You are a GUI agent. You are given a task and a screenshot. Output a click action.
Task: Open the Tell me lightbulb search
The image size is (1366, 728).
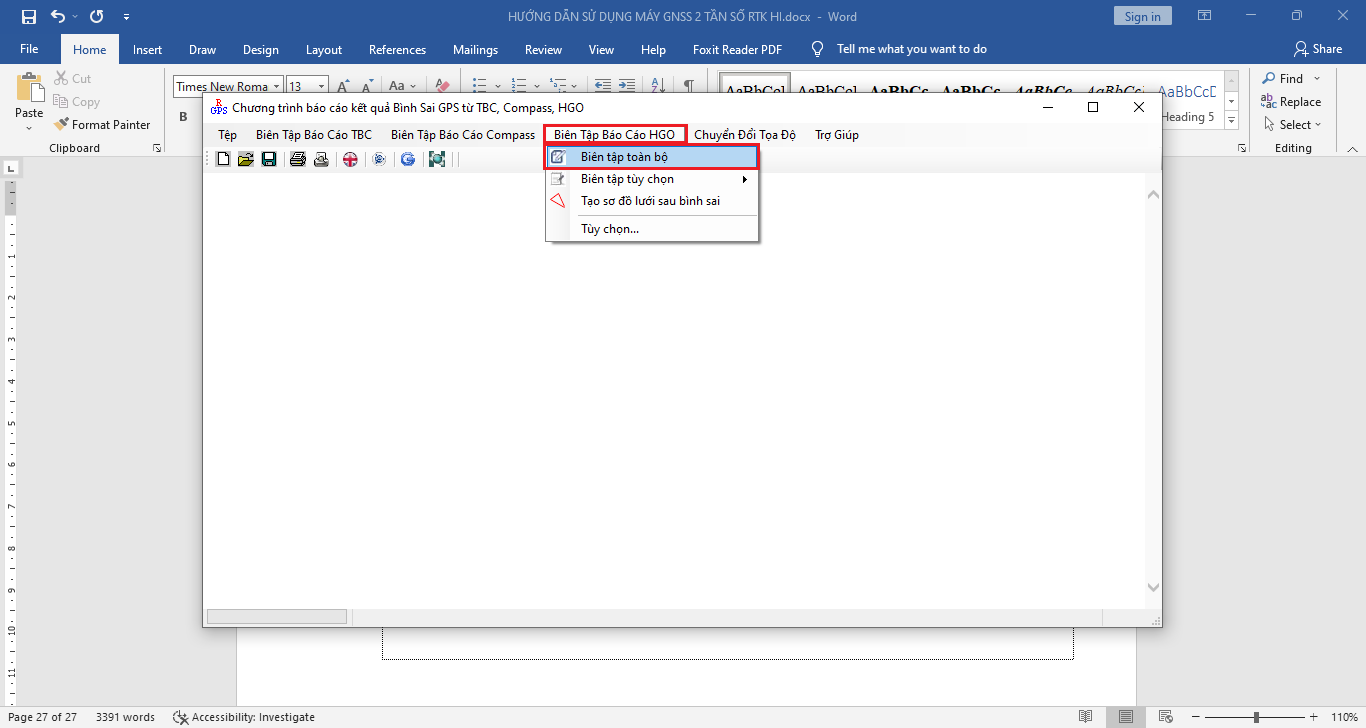818,49
